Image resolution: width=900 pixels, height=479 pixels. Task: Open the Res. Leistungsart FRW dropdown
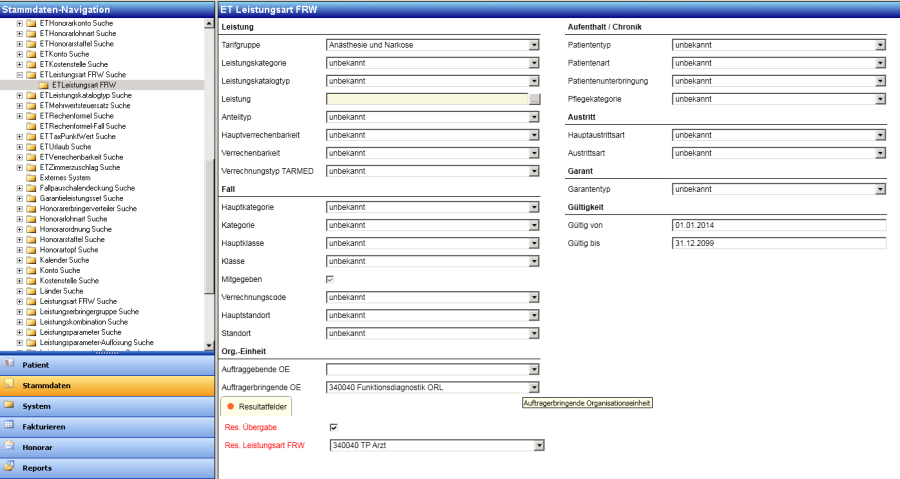click(x=538, y=445)
